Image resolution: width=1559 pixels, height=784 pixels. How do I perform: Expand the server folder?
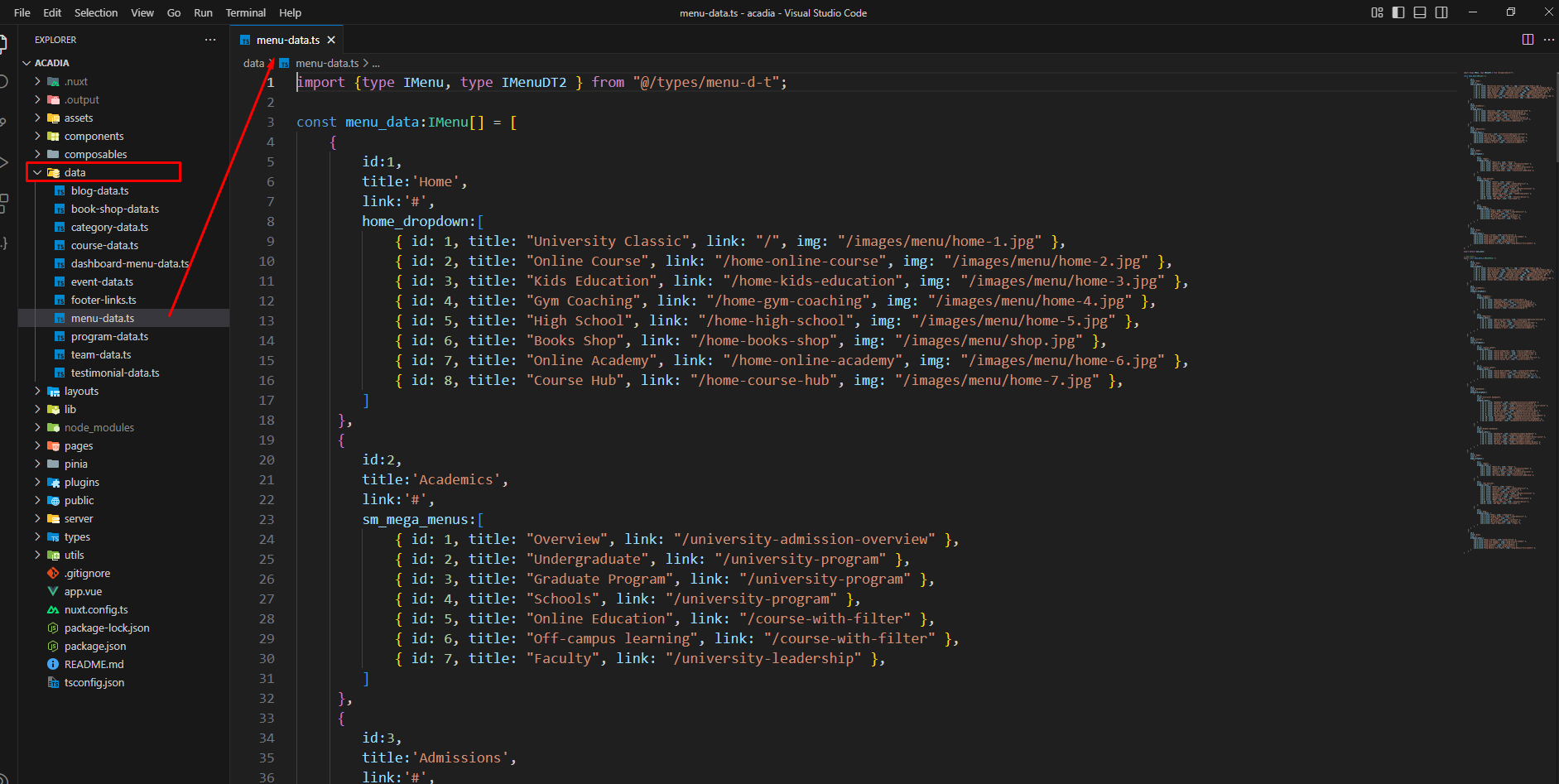point(124,518)
